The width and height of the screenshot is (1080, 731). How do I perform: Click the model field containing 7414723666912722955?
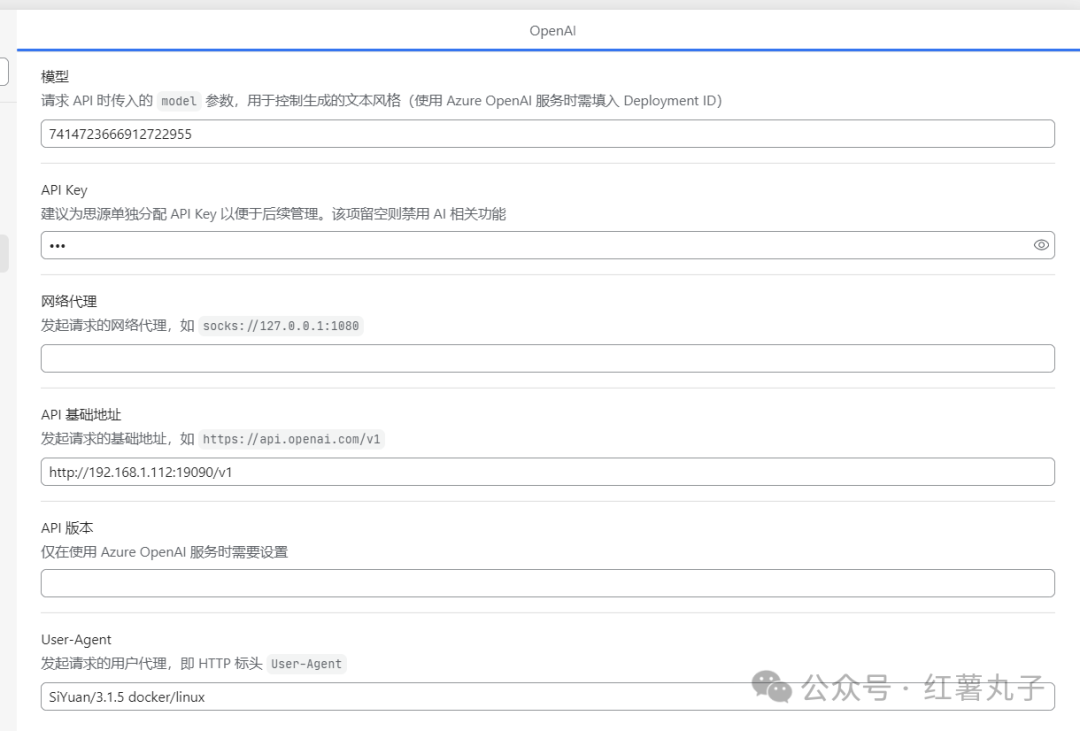pos(548,134)
